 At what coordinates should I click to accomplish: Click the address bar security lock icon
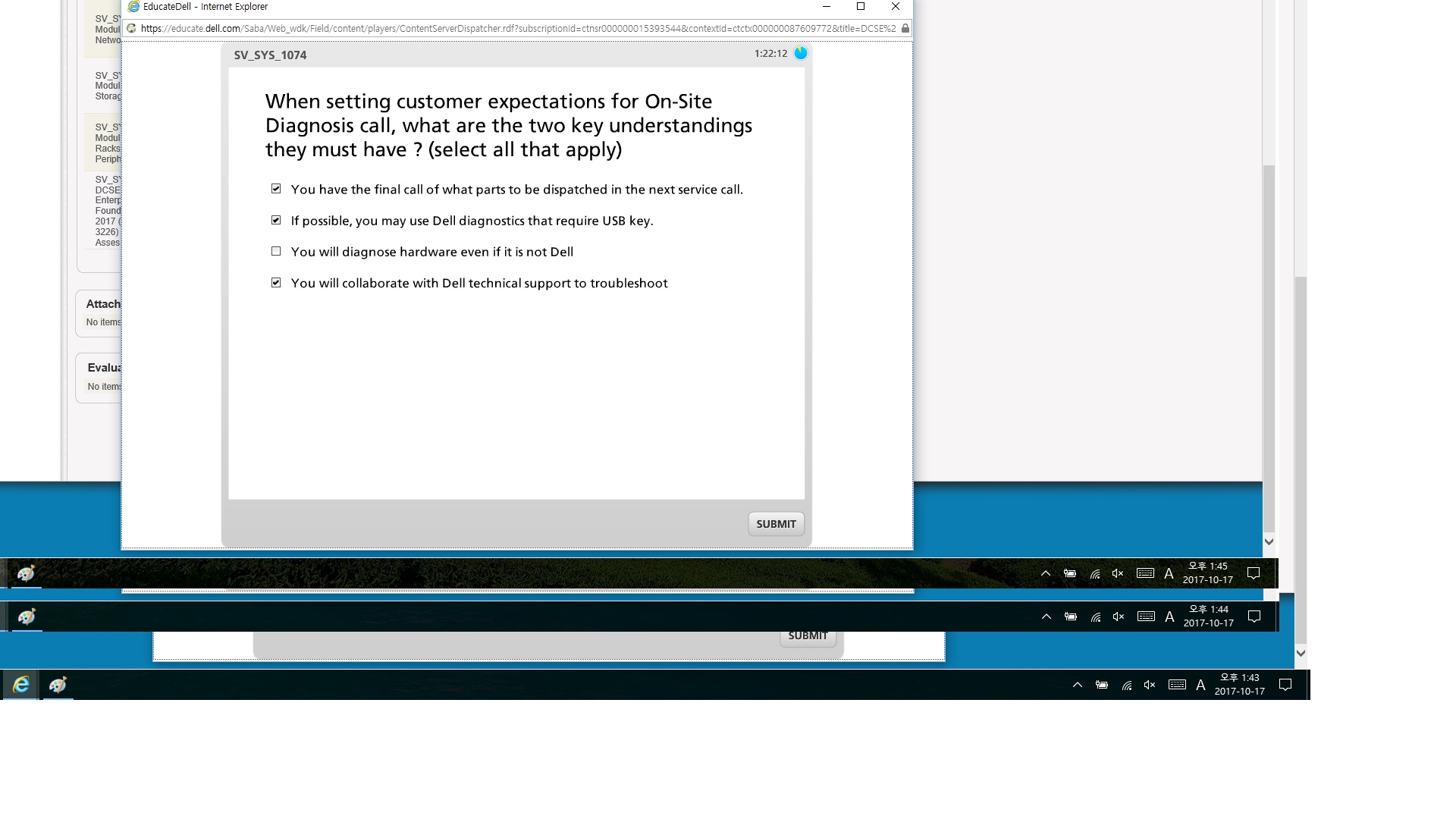[x=905, y=29]
